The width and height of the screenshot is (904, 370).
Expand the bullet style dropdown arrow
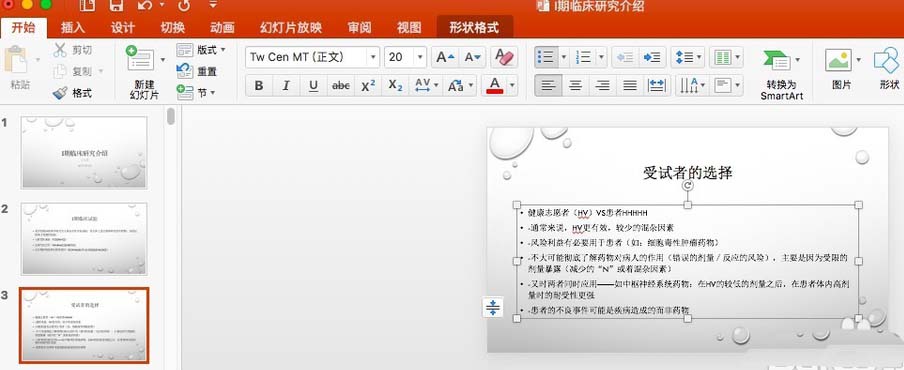click(563, 57)
